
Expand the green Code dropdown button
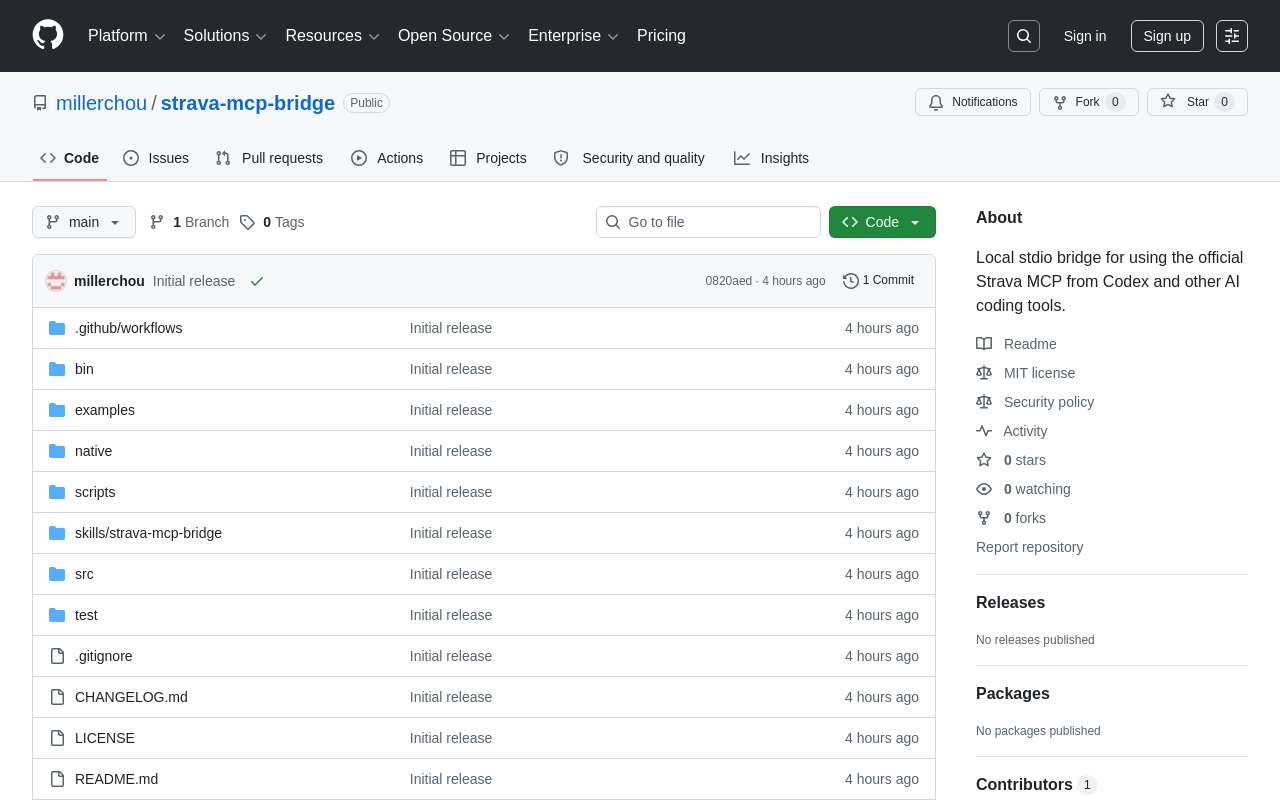882,222
